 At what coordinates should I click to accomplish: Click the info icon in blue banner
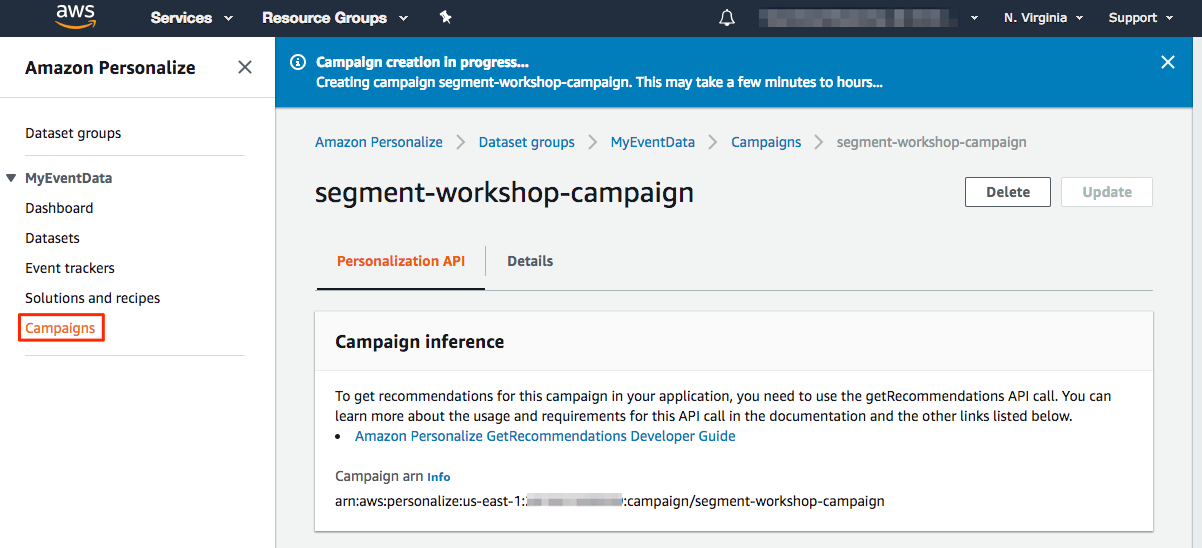point(297,62)
